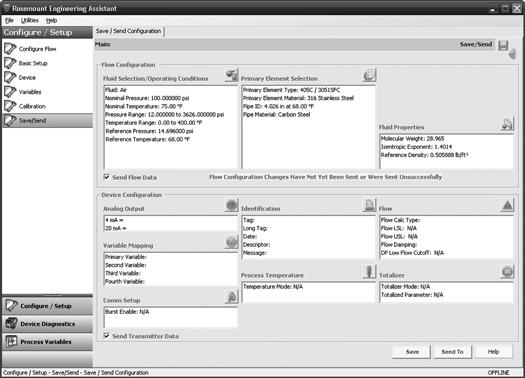Open Configure Flow in sidebar
Image resolution: width=525 pixels, height=378 pixels.
(30, 49)
